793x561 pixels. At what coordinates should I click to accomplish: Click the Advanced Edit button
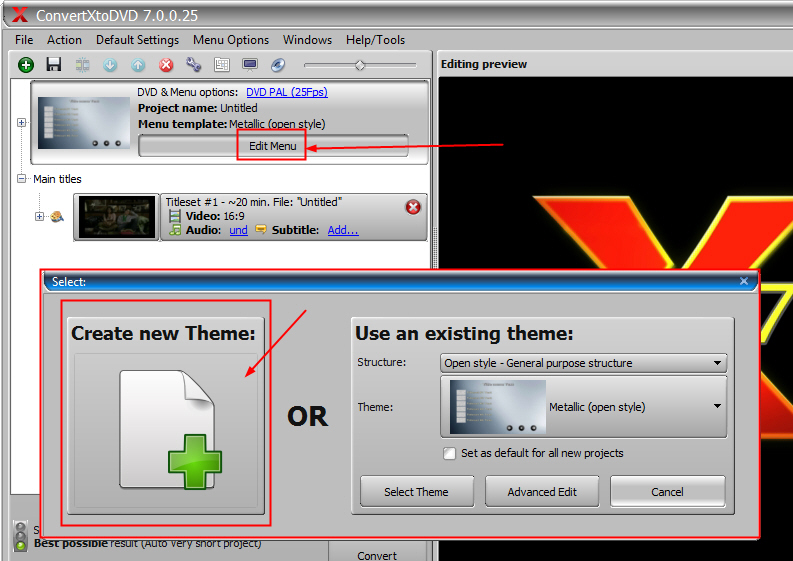pos(542,492)
